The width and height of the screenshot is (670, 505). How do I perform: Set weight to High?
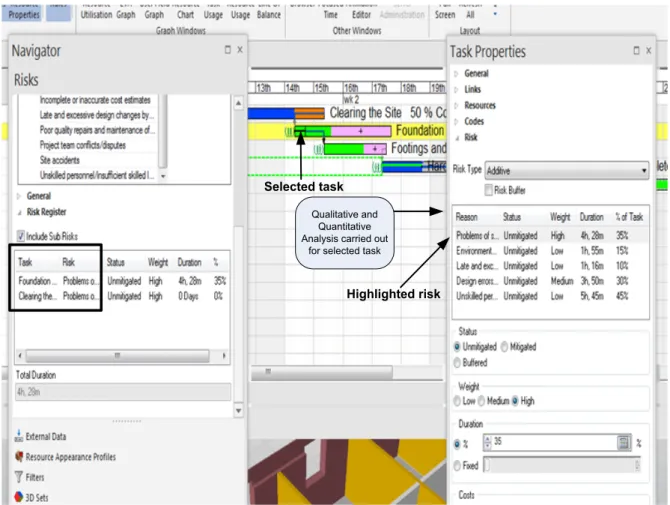515,401
